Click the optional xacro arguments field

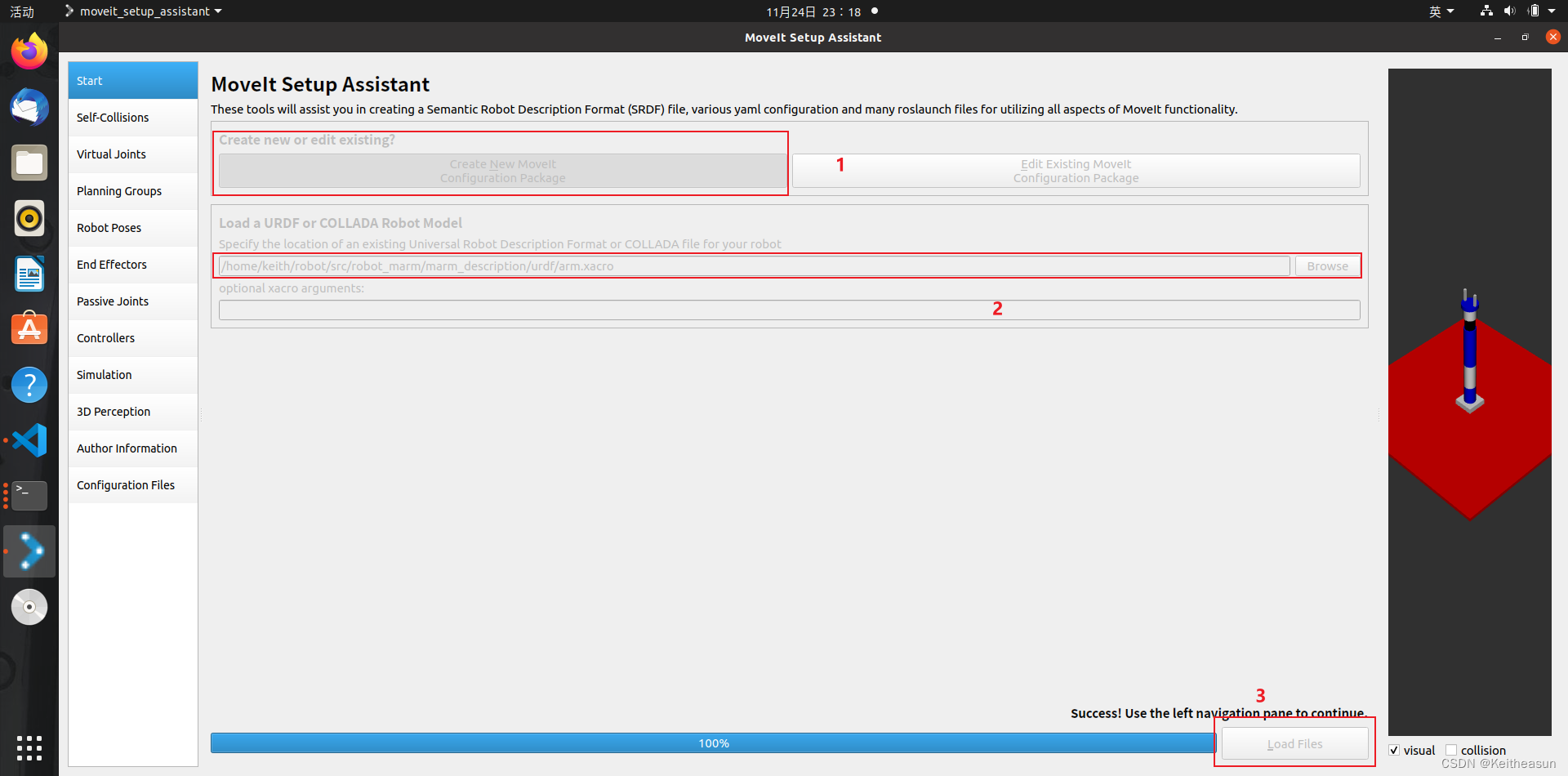pyautogui.click(x=789, y=310)
